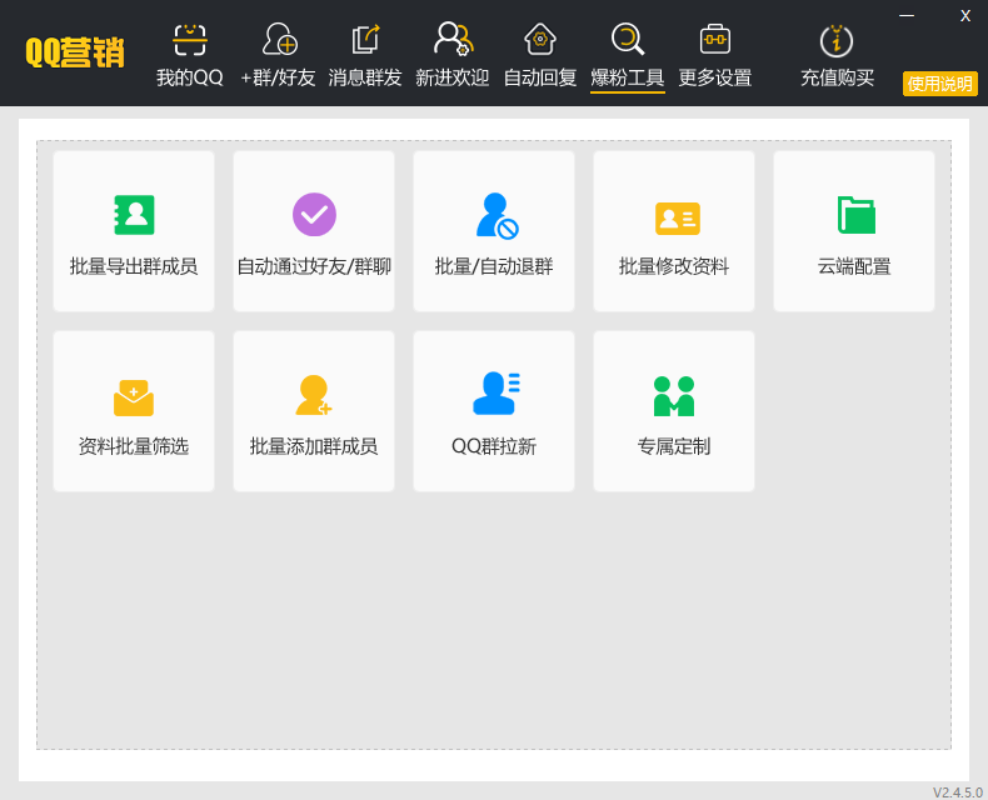Viewport: 988px width, 800px height.
Task: Click the yellow add-member person icon
Action: [x=314, y=395]
